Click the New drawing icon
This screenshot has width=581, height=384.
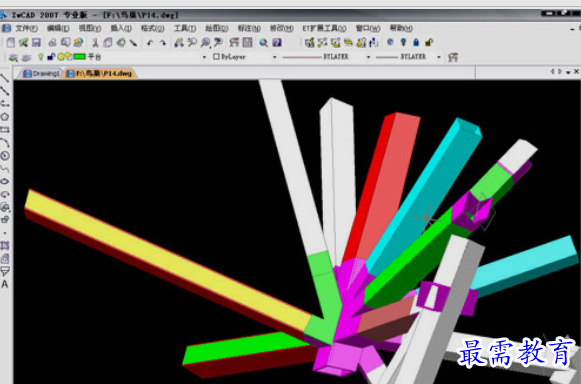(x=10, y=42)
